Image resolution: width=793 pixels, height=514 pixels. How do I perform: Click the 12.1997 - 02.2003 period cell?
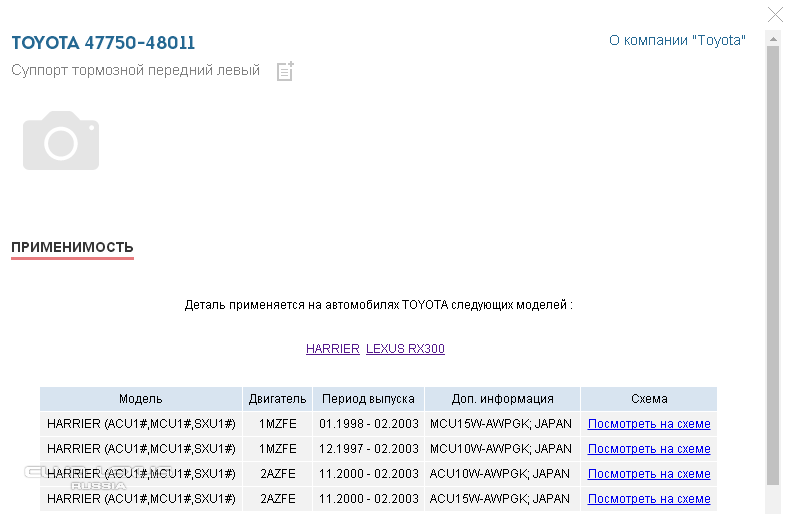(369, 449)
